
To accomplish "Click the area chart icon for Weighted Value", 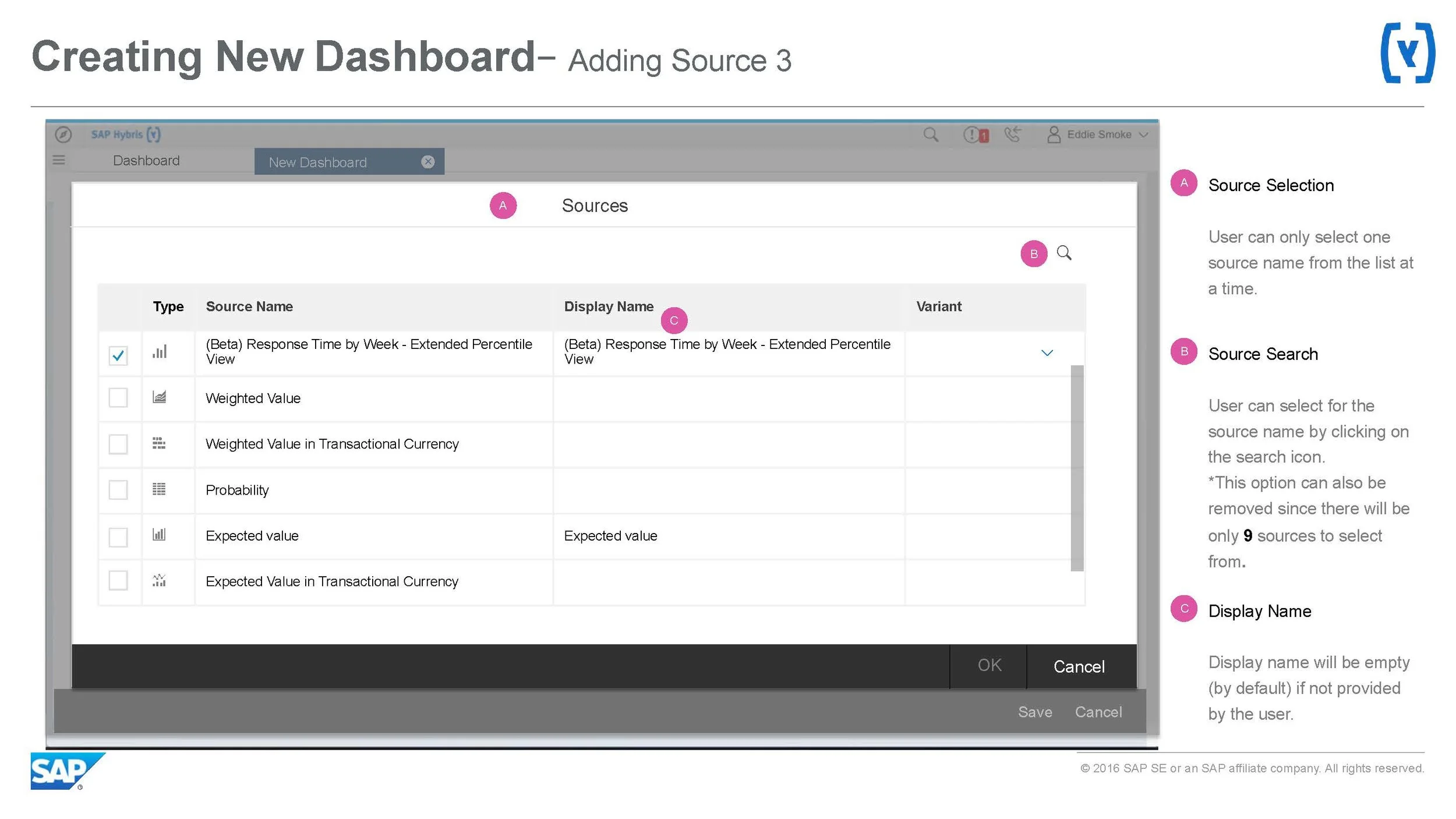I will (159, 397).
